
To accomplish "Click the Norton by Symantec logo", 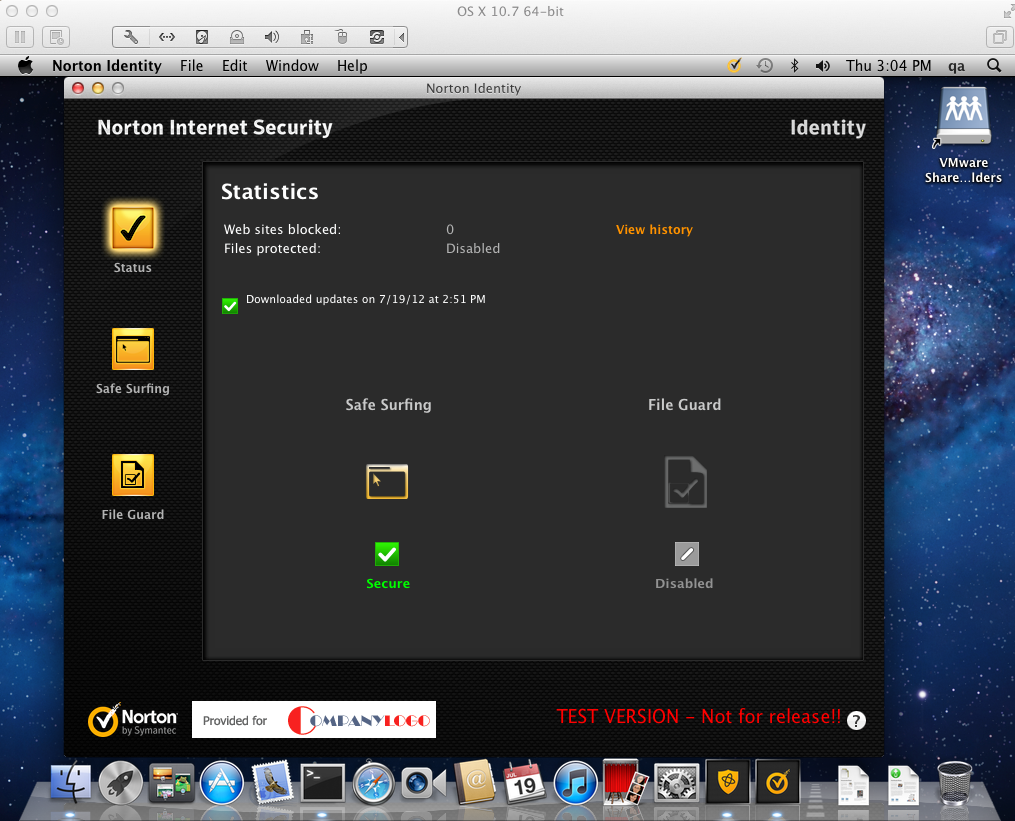I will tap(133, 720).
